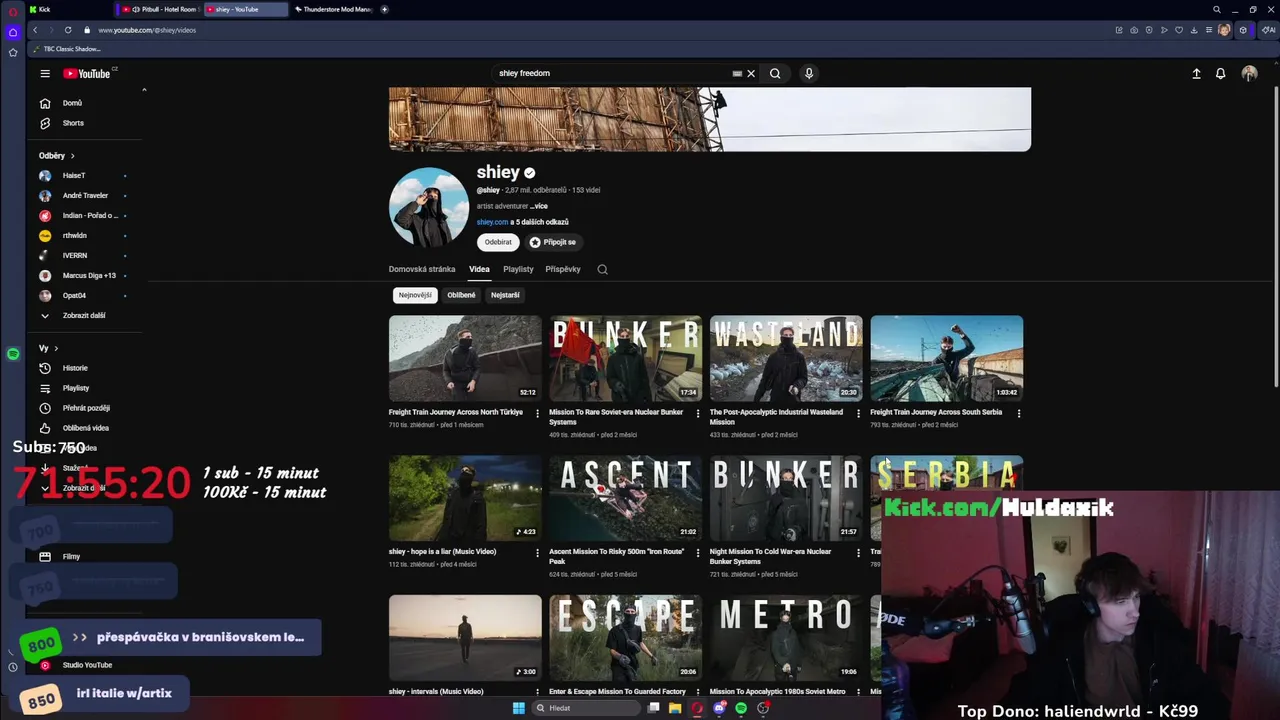Expand Zobrazit další subscriptions

coord(84,316)
